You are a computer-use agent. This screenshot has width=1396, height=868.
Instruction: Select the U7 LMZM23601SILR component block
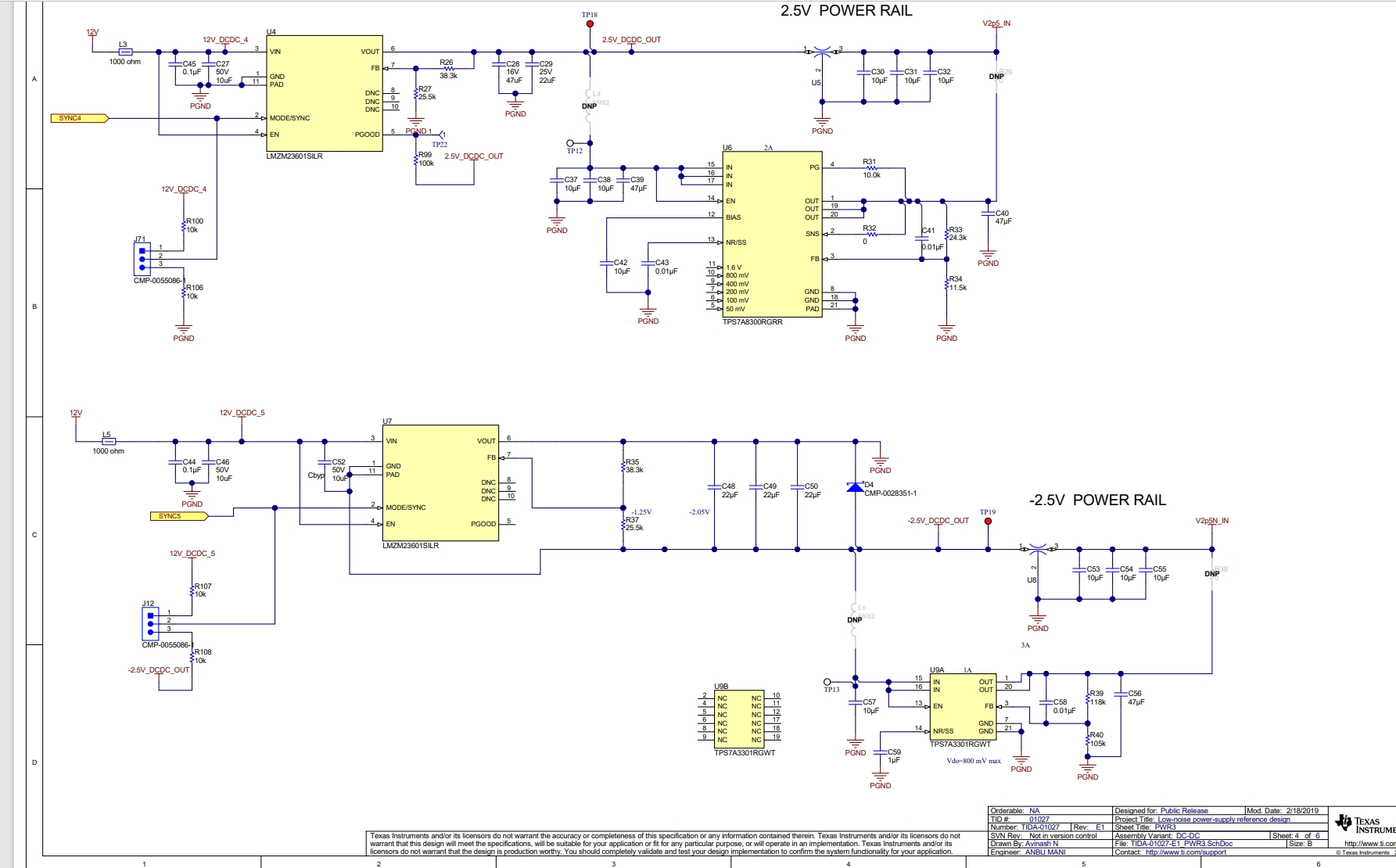(440, 482)
